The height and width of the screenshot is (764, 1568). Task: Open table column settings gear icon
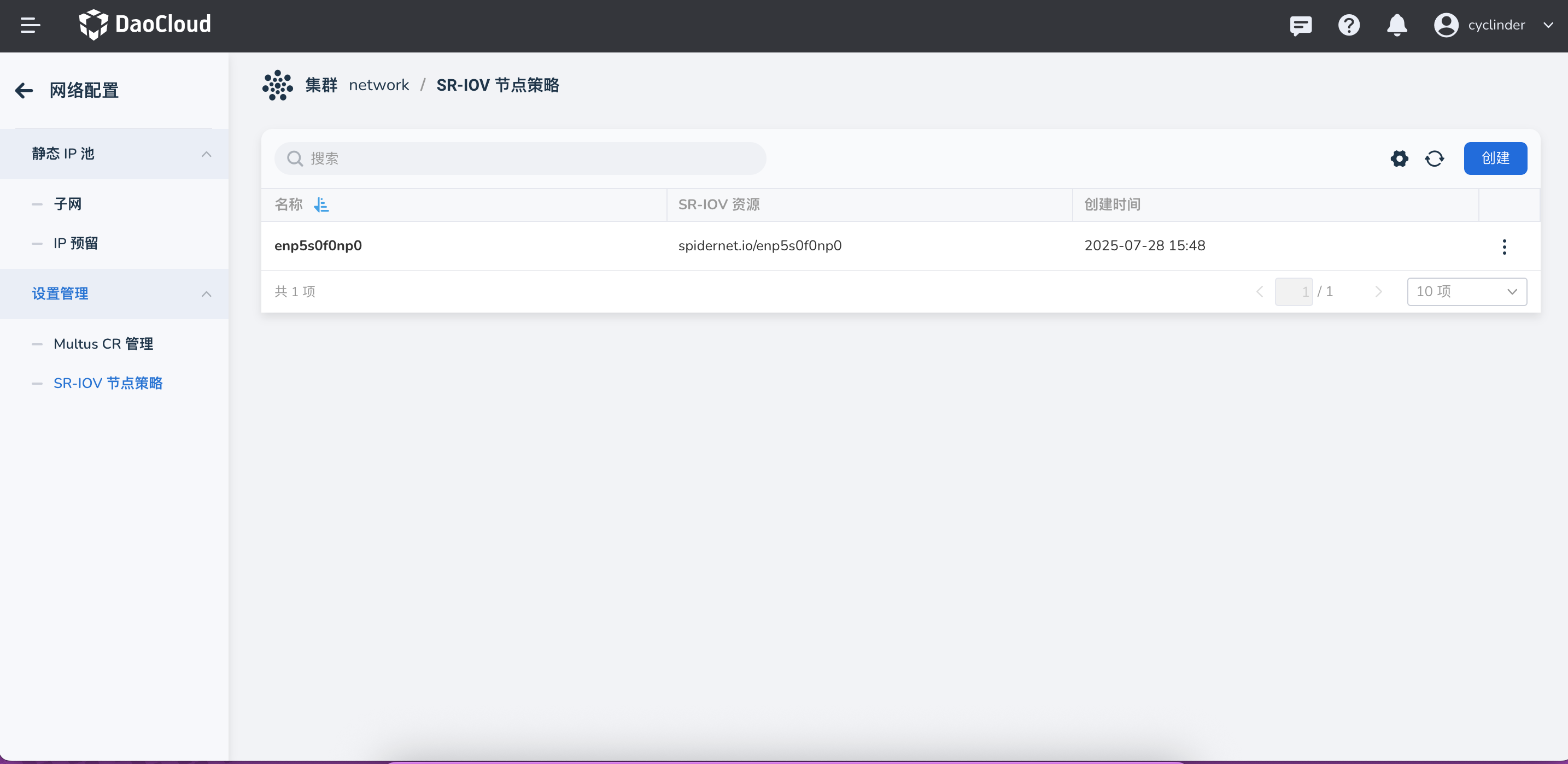coord(1400,158)
